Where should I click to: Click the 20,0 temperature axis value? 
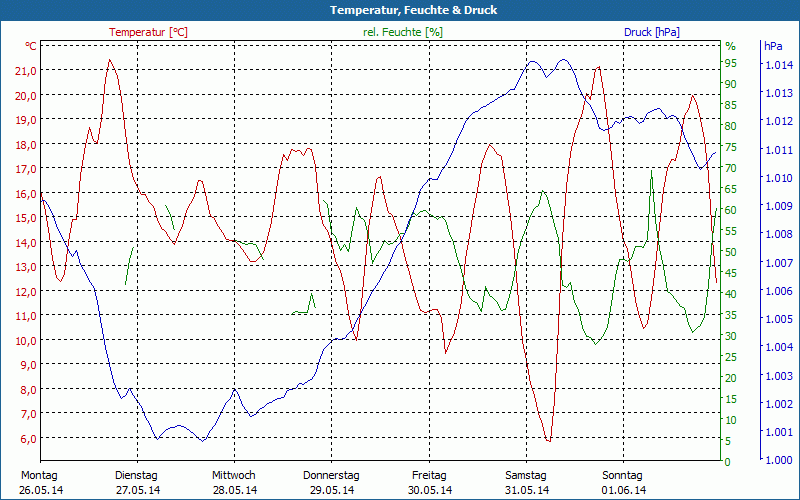click(x=26, y=95)
